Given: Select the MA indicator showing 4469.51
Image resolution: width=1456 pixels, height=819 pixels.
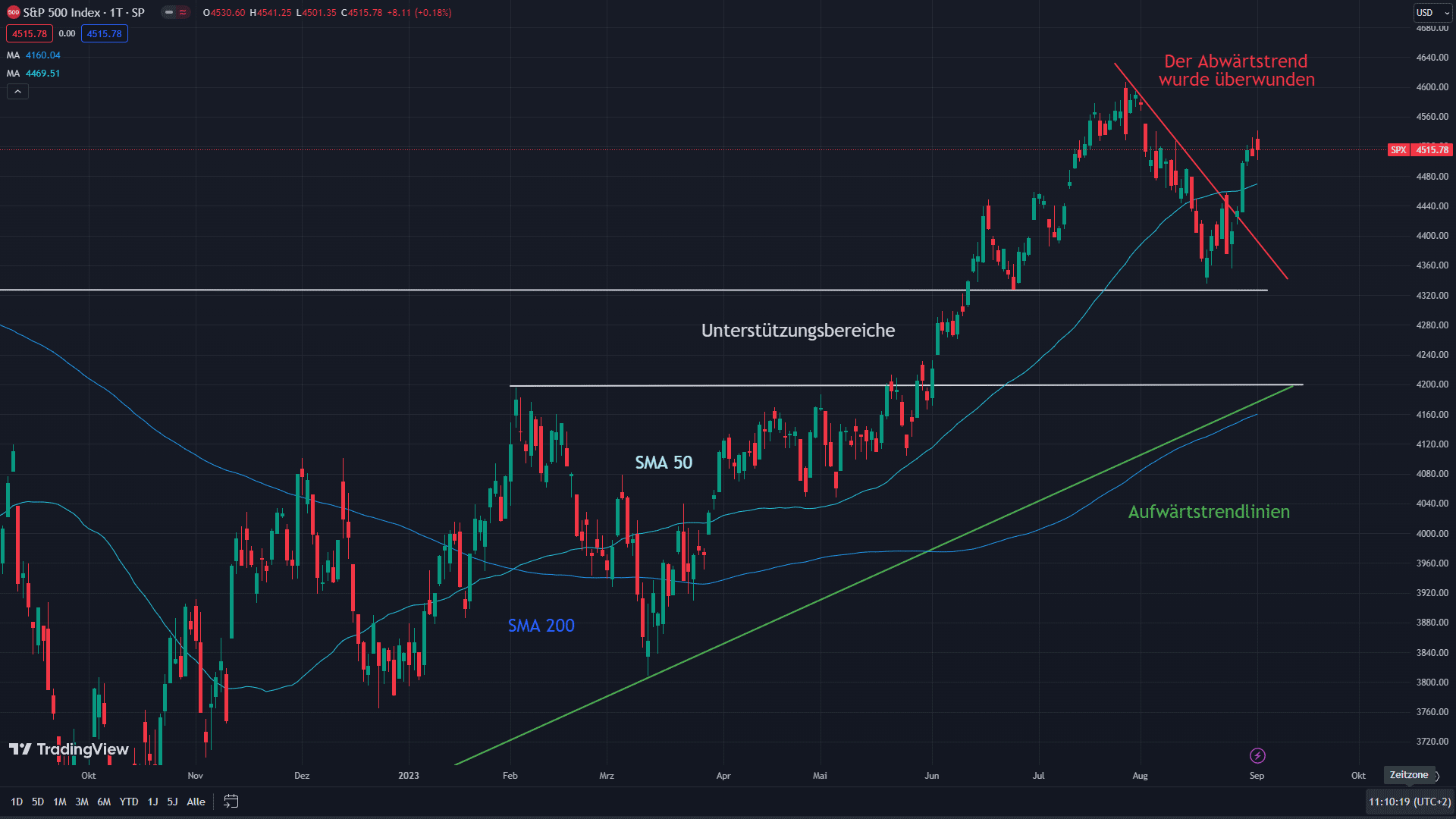Looking at the screenshot, I should [x=33, y=74].
